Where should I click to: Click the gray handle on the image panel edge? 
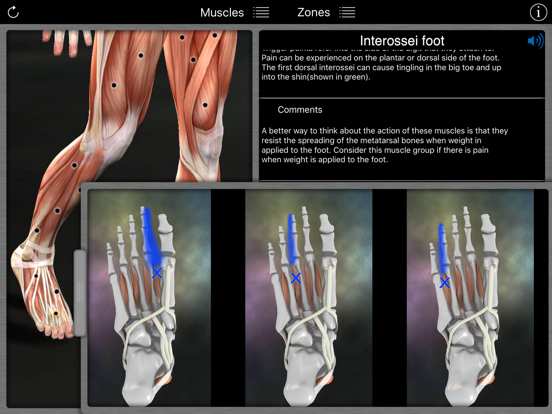(x=80, y=293)
